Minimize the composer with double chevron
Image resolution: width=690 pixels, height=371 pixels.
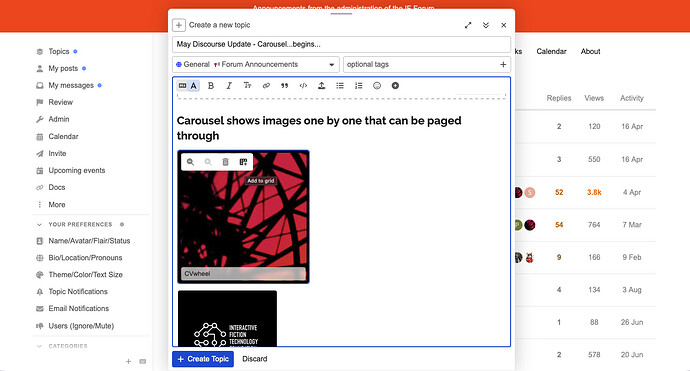coord(486,25)
